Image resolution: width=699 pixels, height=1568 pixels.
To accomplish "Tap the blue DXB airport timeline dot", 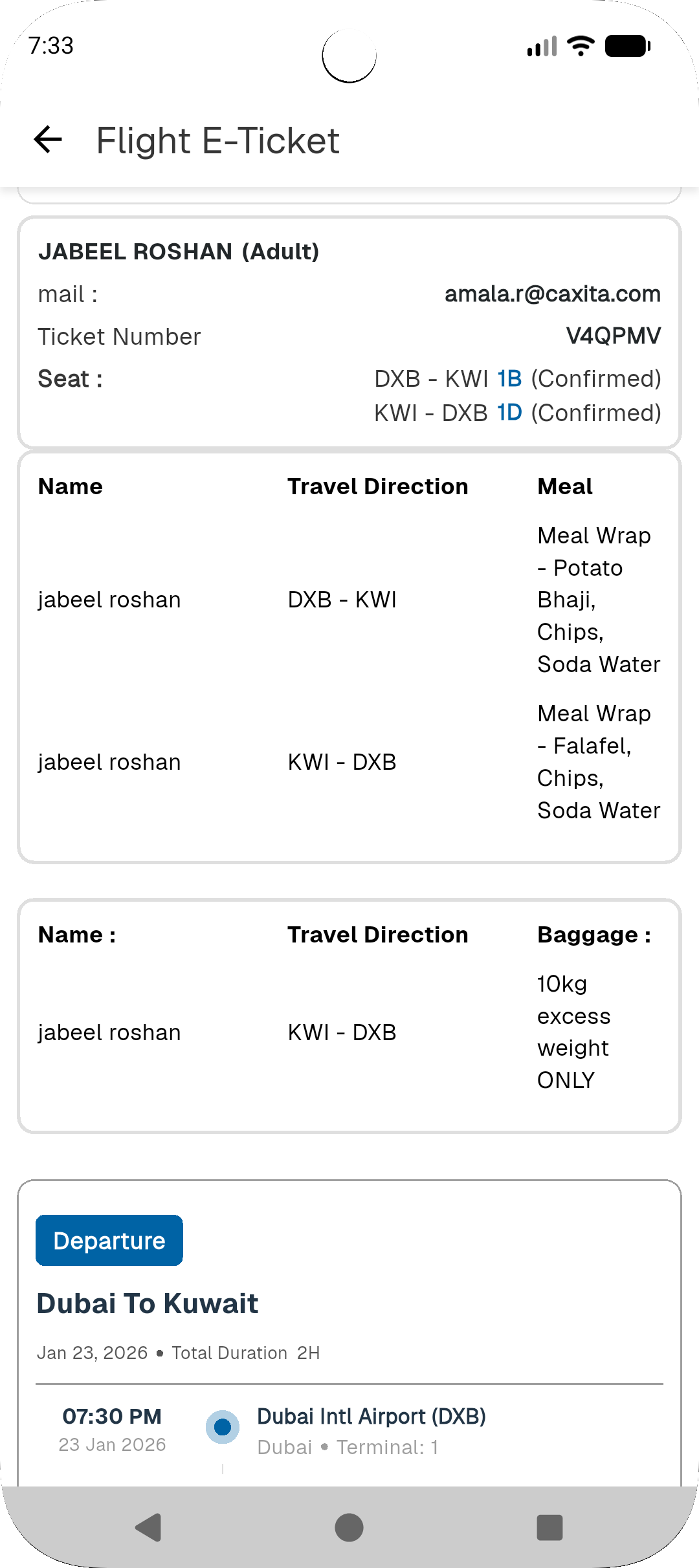I will (x=223, y=1426).
